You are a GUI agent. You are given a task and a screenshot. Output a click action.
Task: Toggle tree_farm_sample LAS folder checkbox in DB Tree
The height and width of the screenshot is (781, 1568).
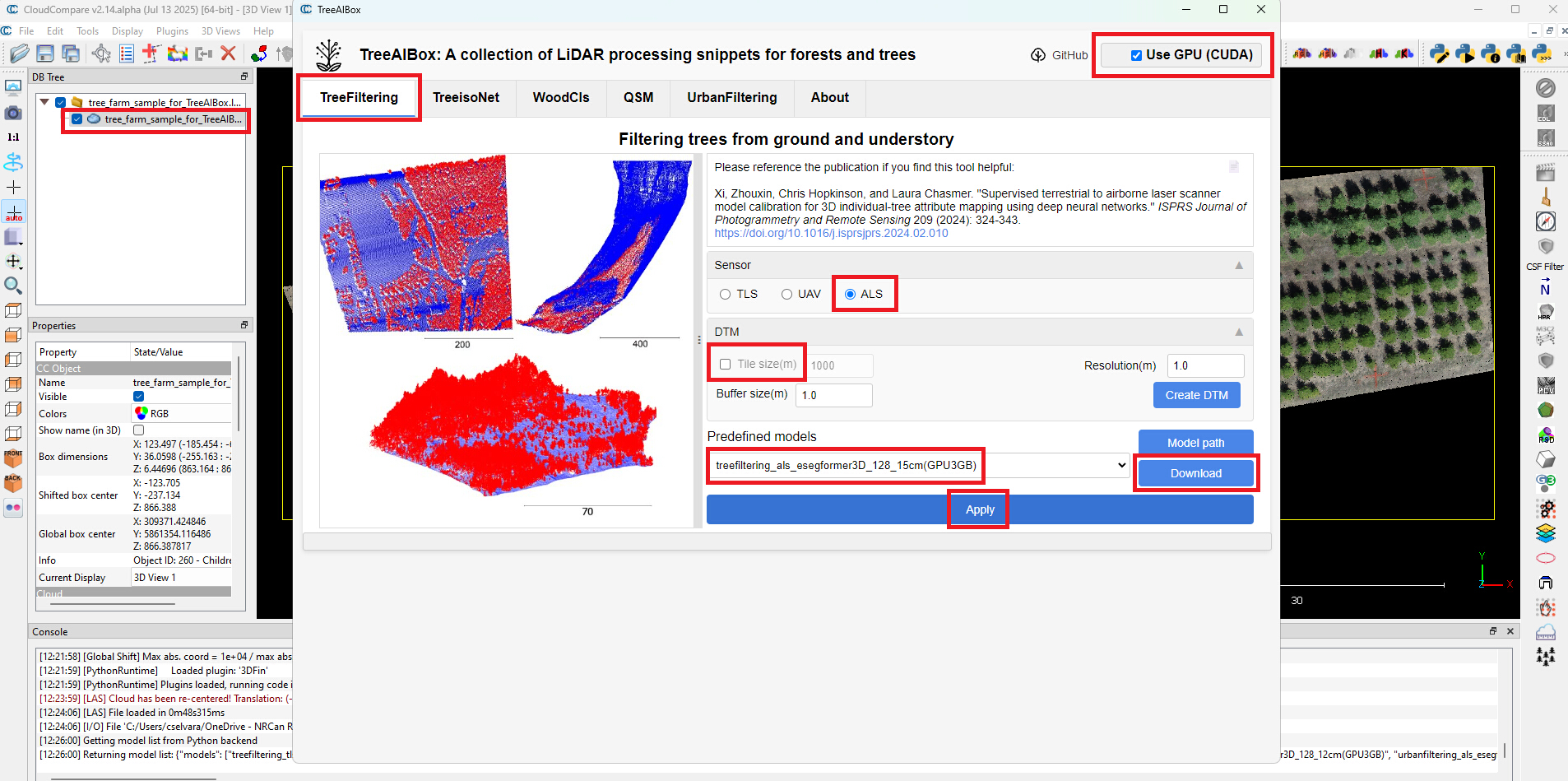pos(61,103)
